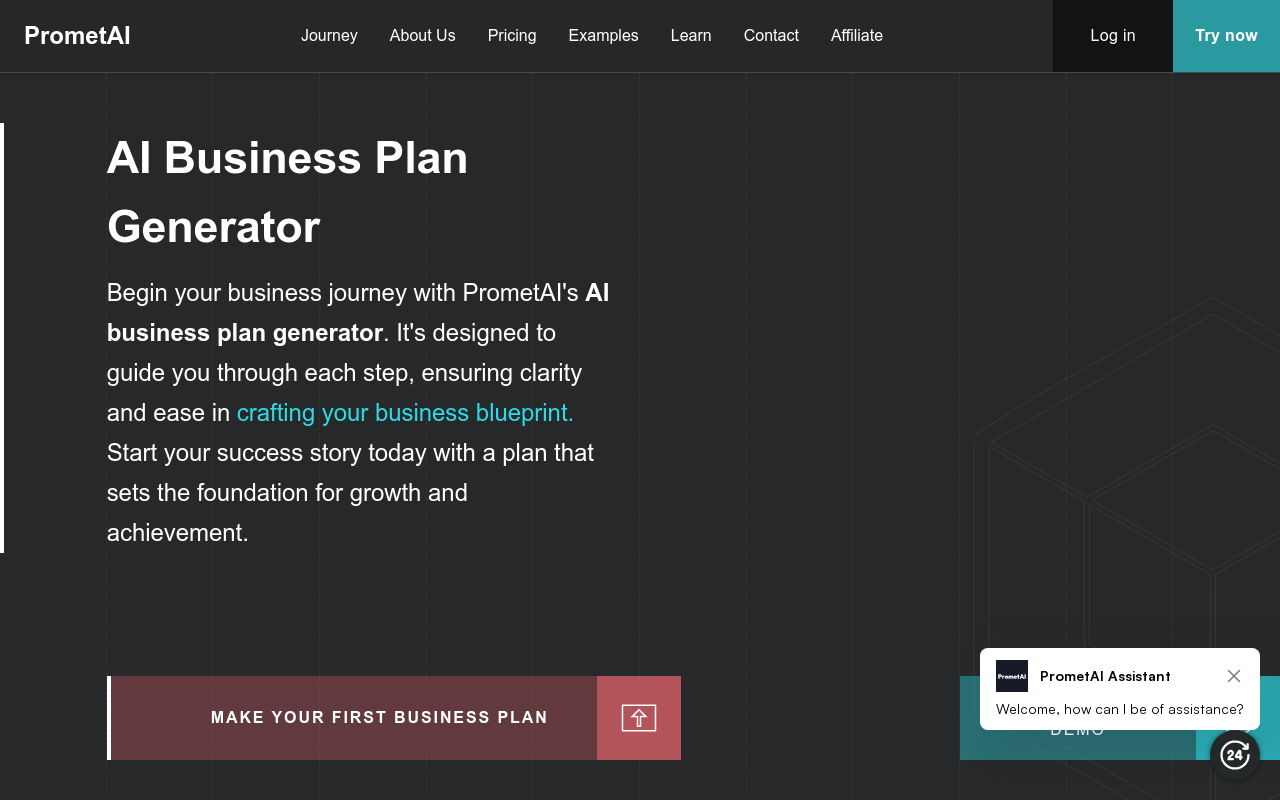The image size is (1280, 800).
Task: Click the Try now button
Action: [1226, 36]
